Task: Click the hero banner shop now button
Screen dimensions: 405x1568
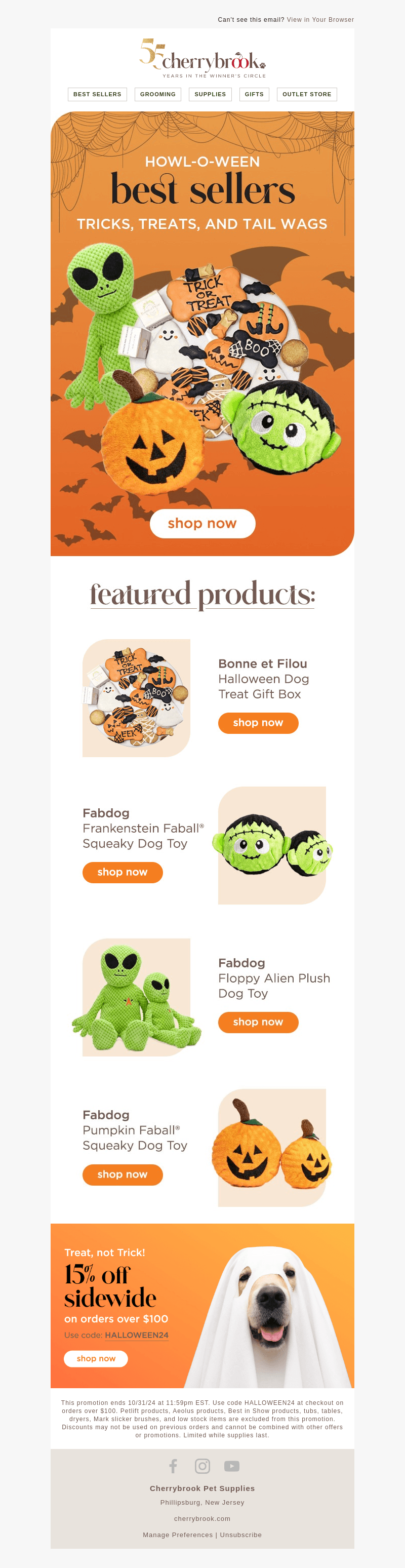Action: 202,524
